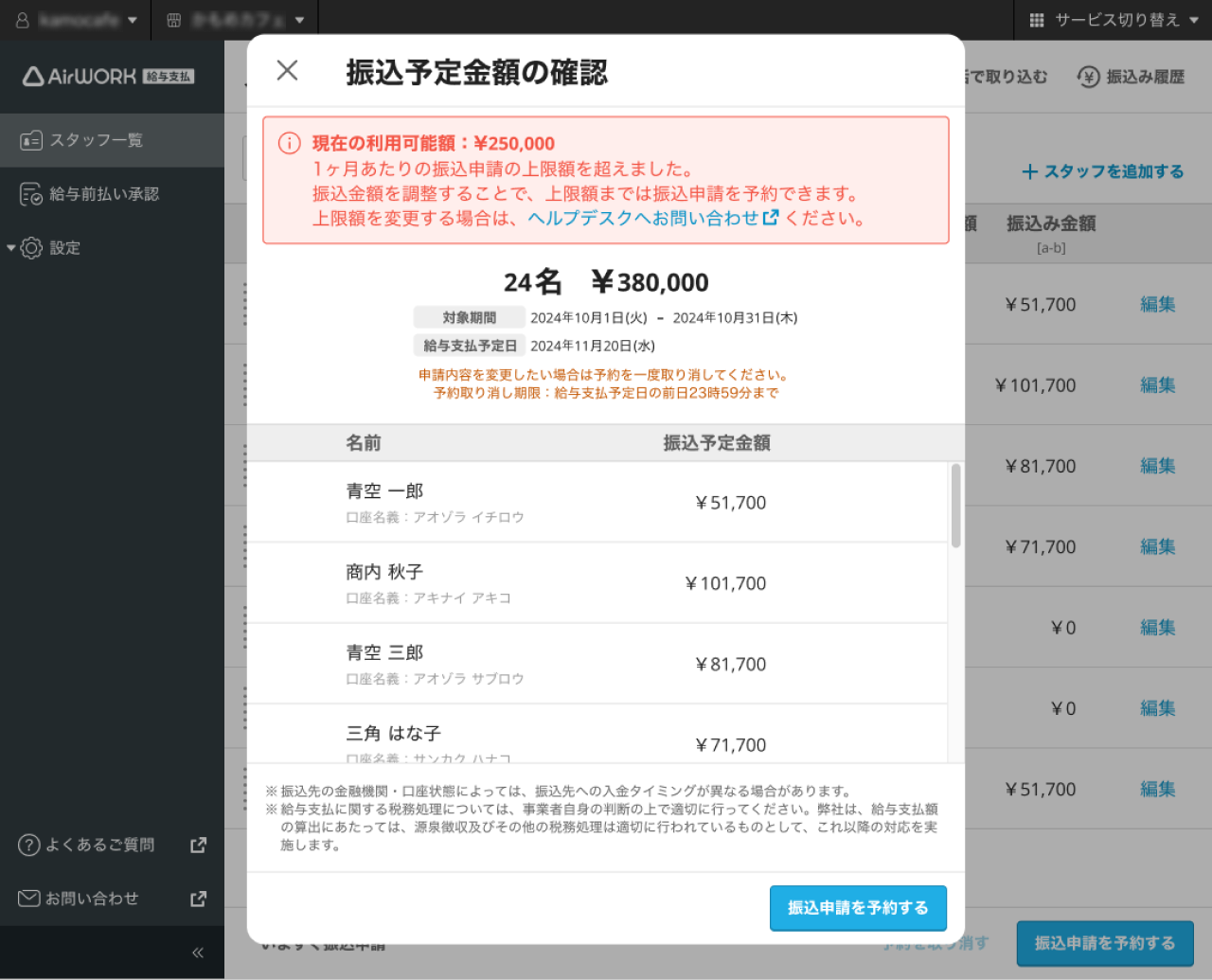Click 編集 for the ¥71,700 background row
This screenshot has width=1212, height=980.
click(1157, 546)
